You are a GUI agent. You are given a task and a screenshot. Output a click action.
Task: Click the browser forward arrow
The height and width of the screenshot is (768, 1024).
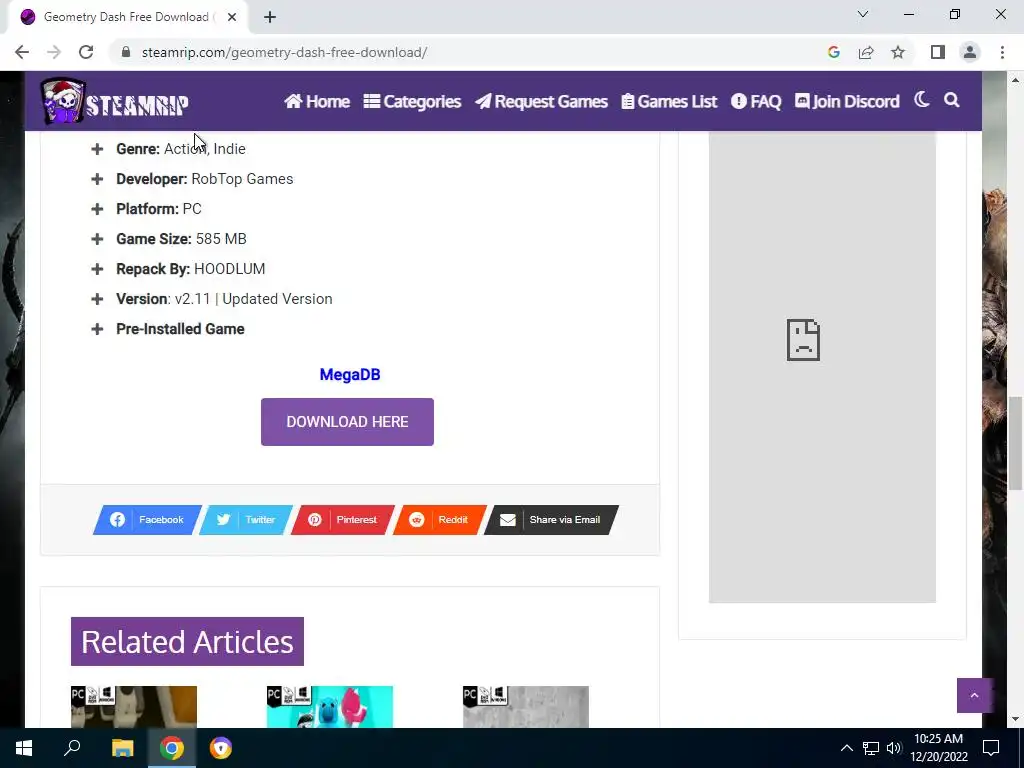pos(54,52)
